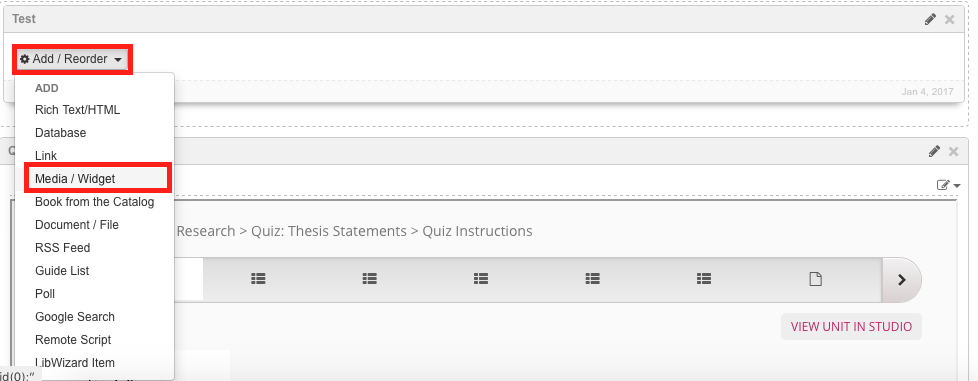Screen dimensions: 978x381
Task: Select Database from the Add menu
Action: pyautogui.click(x=61, y=133)
